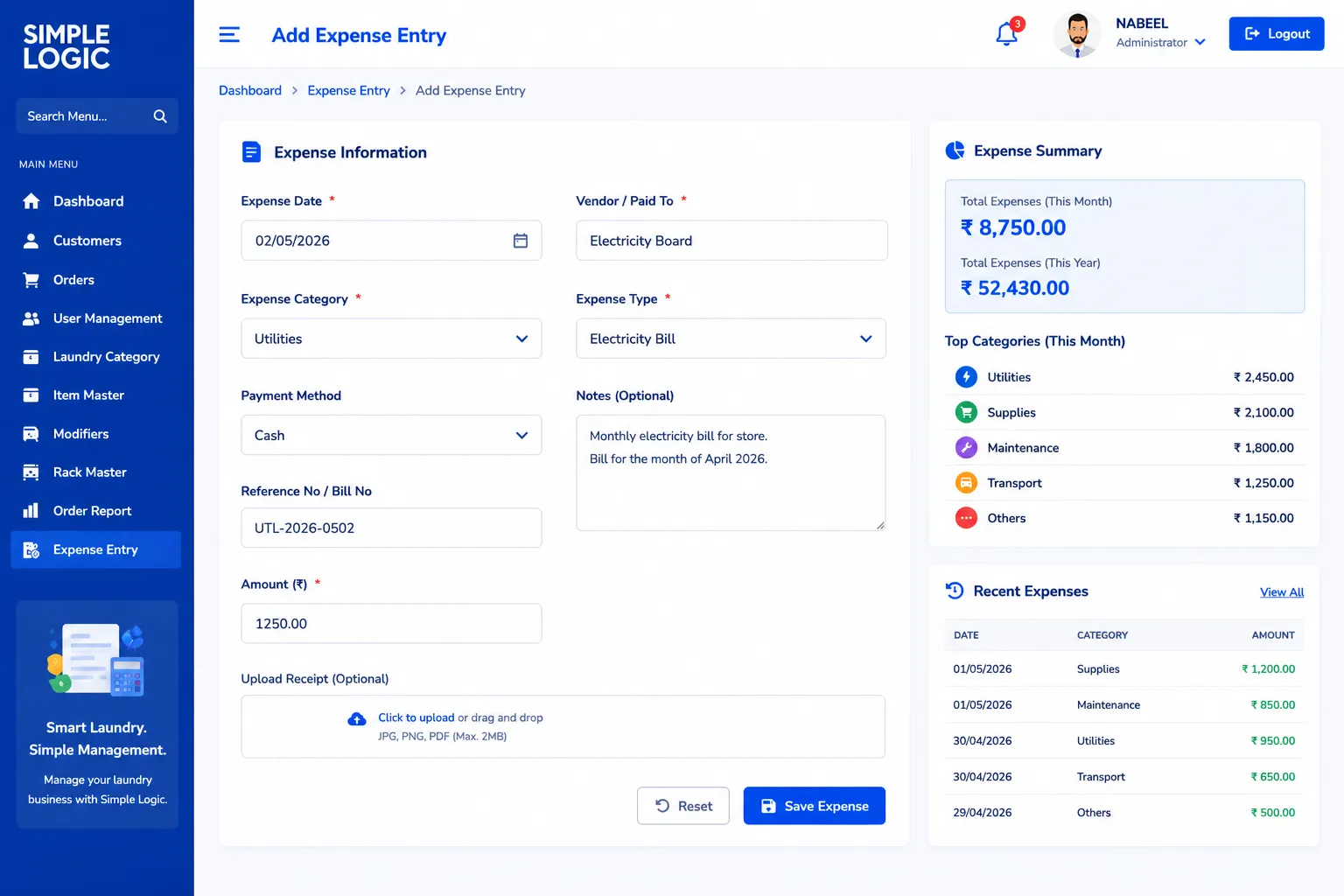Click inside the Notes text area
The height and width of the screenshot is (896, 1344).
coord(731,472)
